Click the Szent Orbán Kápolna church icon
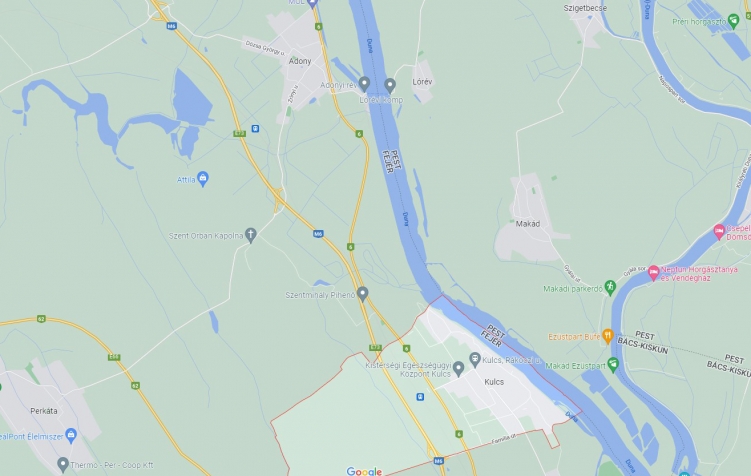The height and width of the screenshot is (476, 751). pos(250,235)
